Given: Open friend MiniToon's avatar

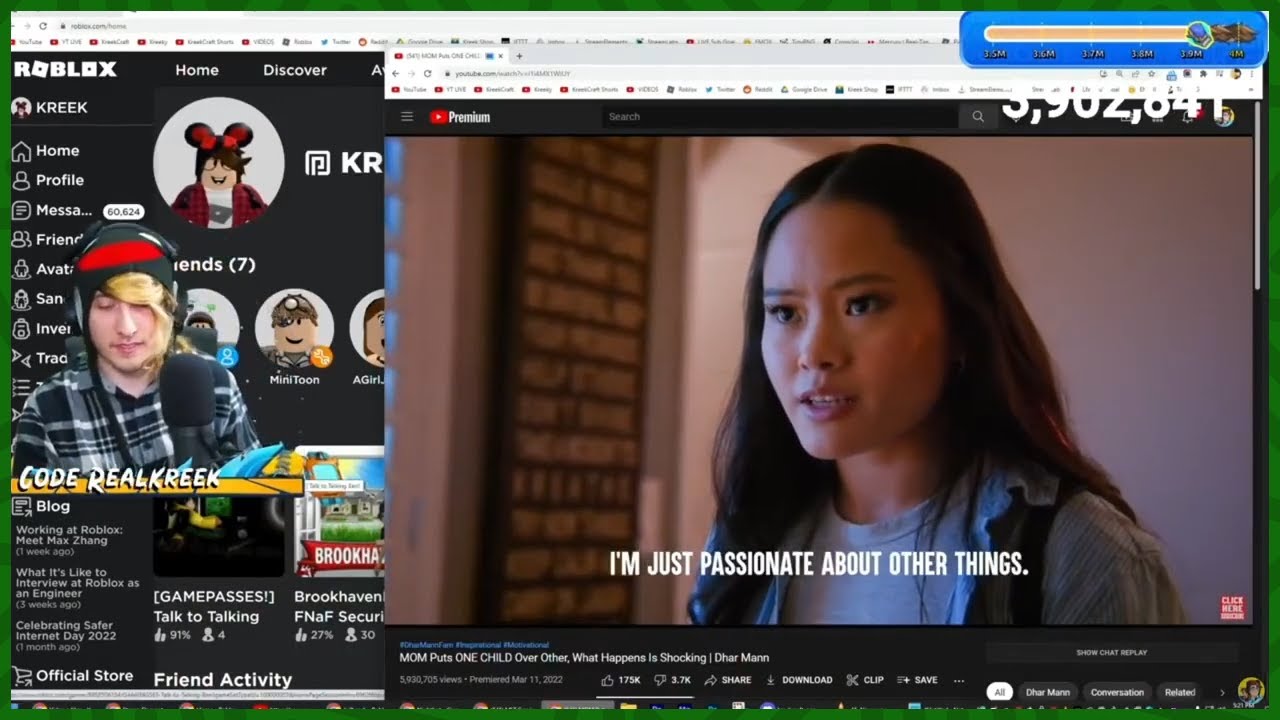Looking at the screenshot, I should (x=294, y=329).
